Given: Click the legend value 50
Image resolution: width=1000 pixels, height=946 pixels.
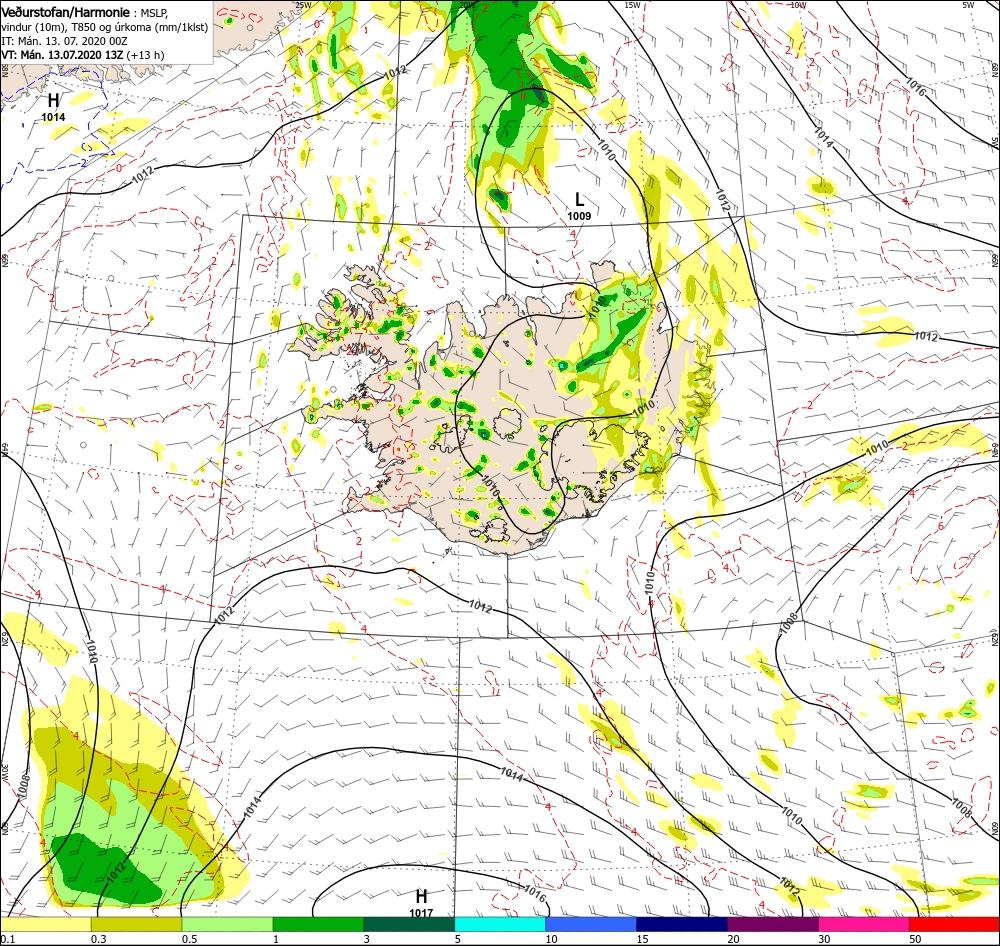Looking at the screenshot, I should tap(915, 939).
